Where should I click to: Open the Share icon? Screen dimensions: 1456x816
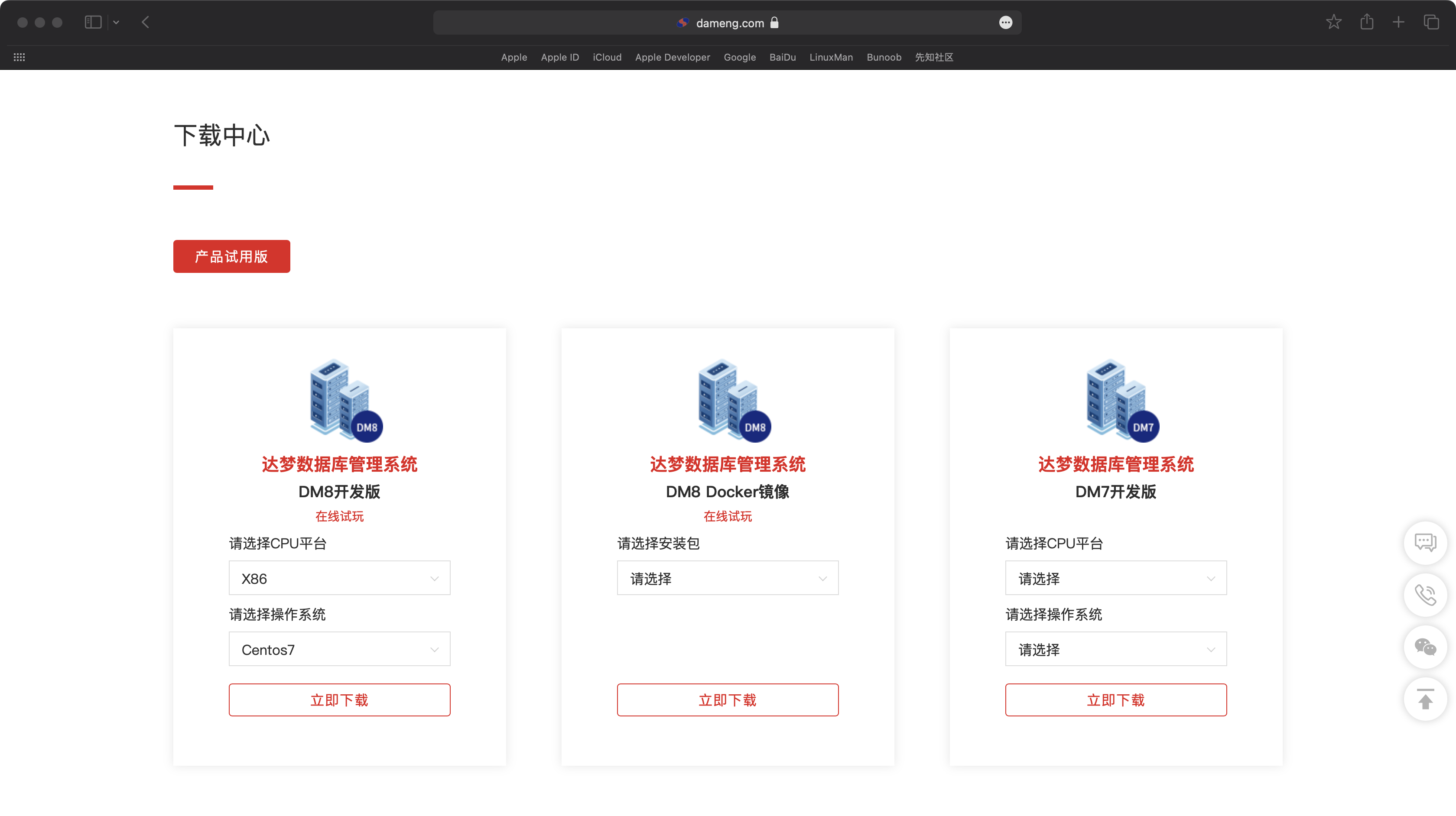pos(1367,22)
